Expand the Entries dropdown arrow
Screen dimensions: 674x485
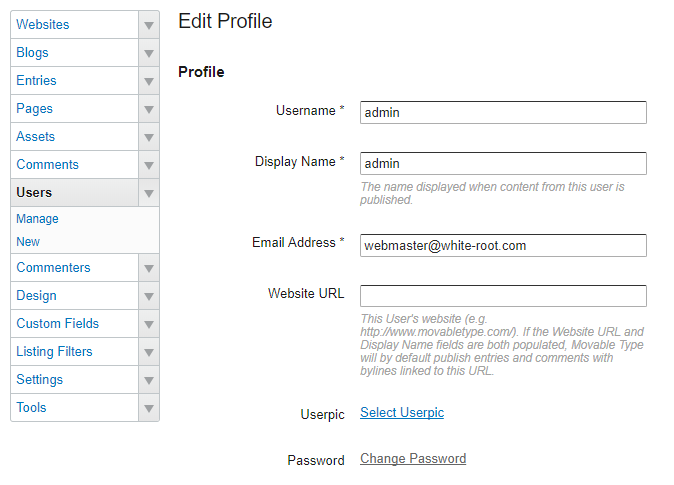149,81
